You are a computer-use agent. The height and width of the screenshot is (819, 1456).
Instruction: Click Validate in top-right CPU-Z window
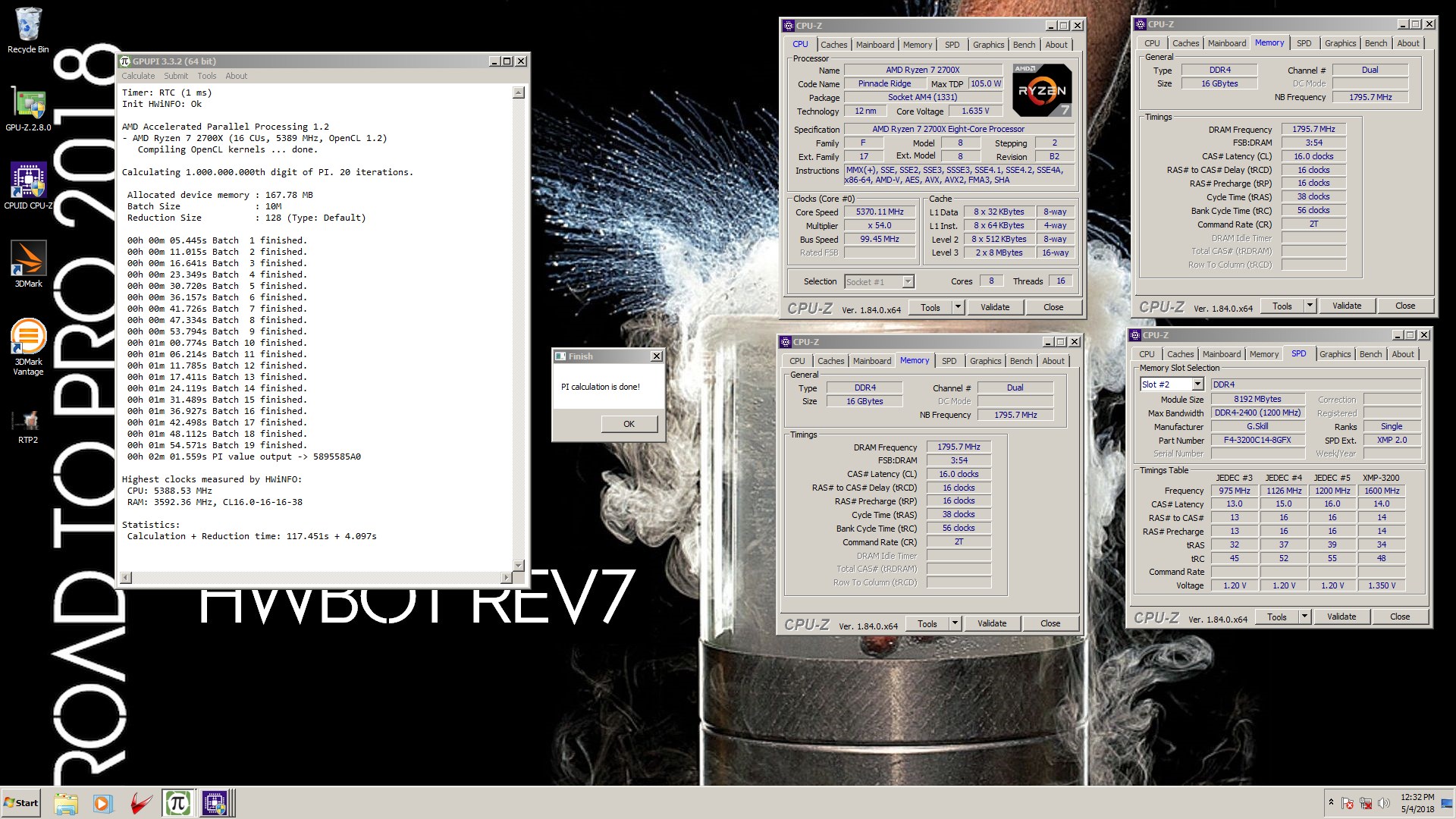(1346, 306)
